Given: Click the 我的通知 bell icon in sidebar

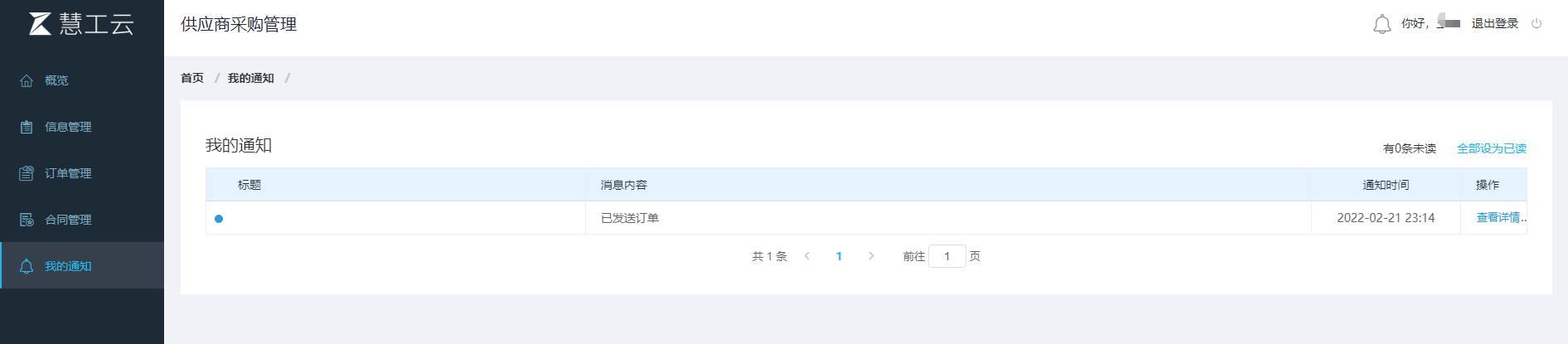Looking at the screenshot, I should click(27, 266).
